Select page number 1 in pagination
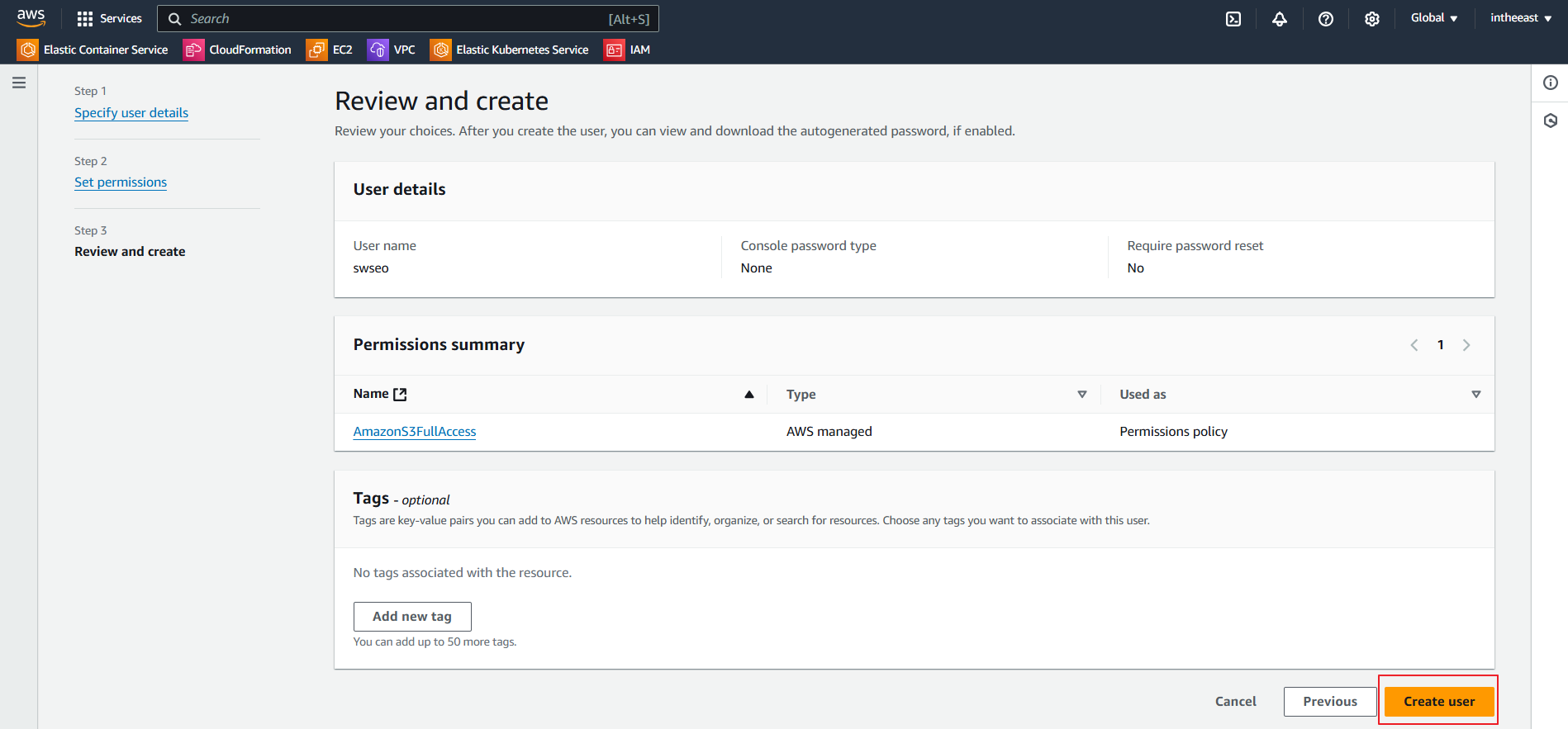Image resolution: width=1568 pixels, height=729 pixels. pos(1440,345)
